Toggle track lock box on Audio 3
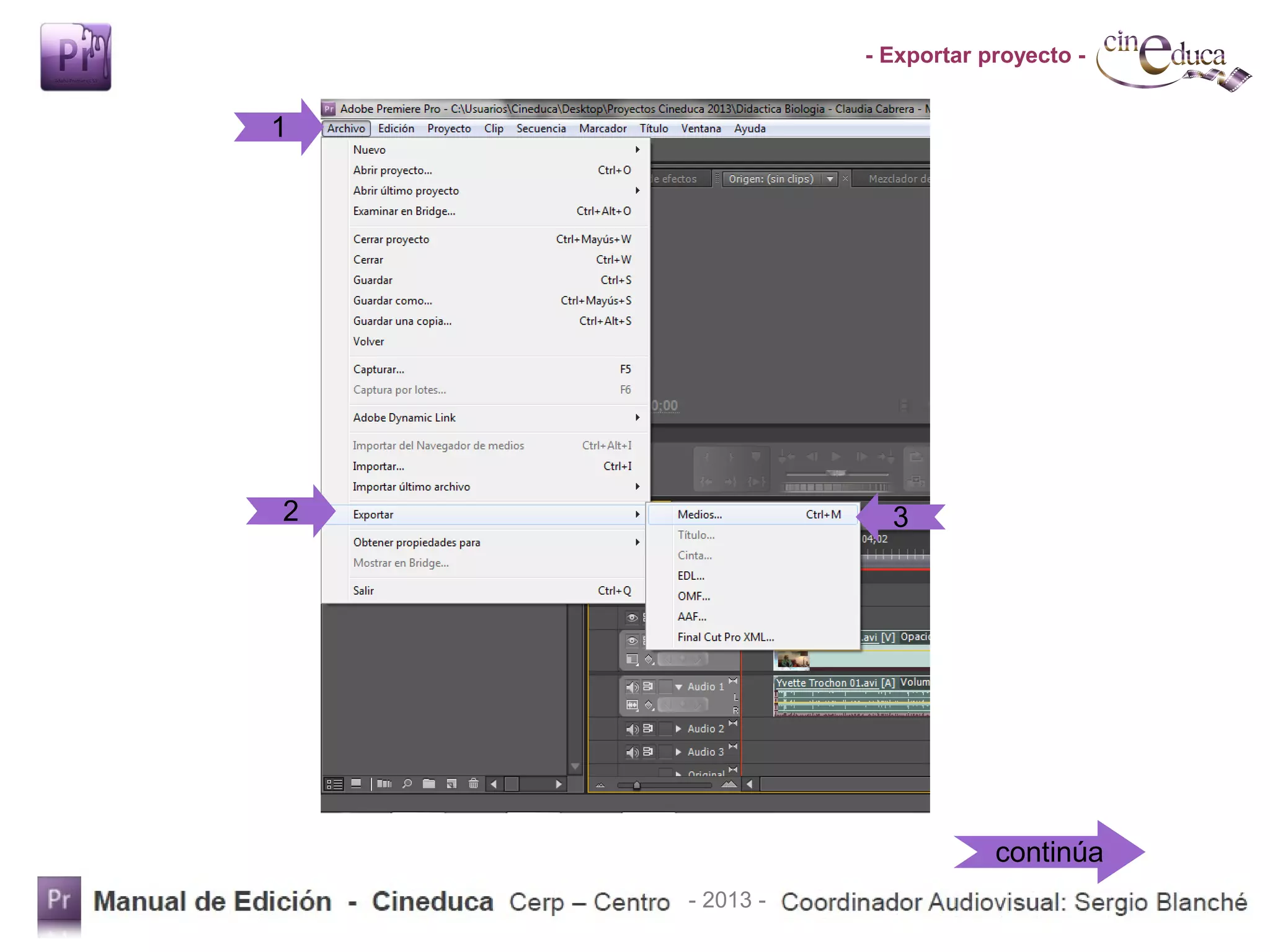1270x952 pixels. coord(665,752)
